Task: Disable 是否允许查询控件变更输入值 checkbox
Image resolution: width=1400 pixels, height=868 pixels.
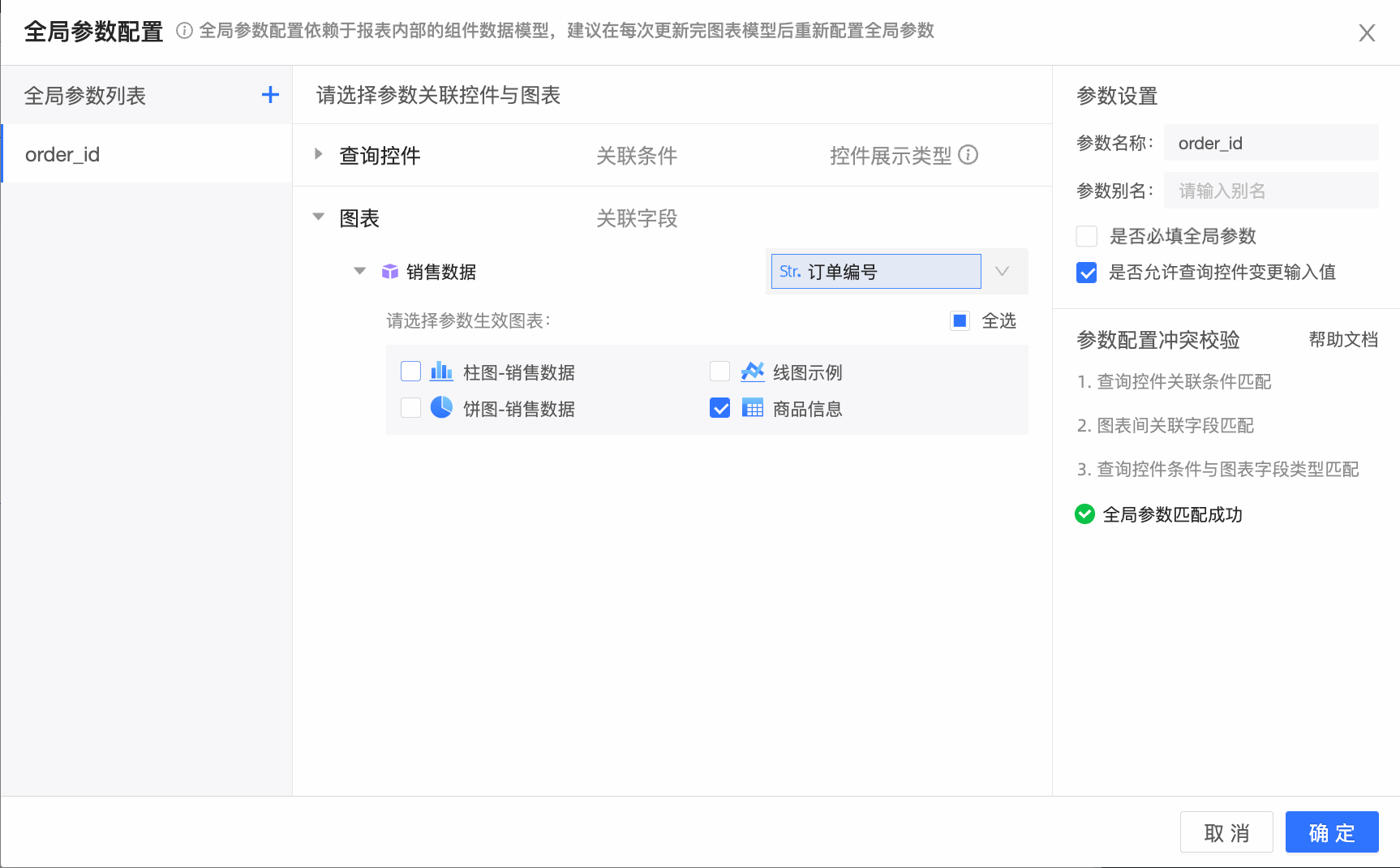Action: click(1087, 273)
